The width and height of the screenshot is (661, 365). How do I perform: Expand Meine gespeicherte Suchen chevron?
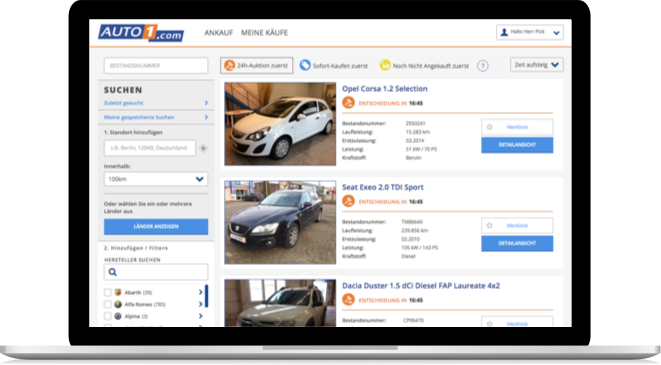[x=206, y=117]
